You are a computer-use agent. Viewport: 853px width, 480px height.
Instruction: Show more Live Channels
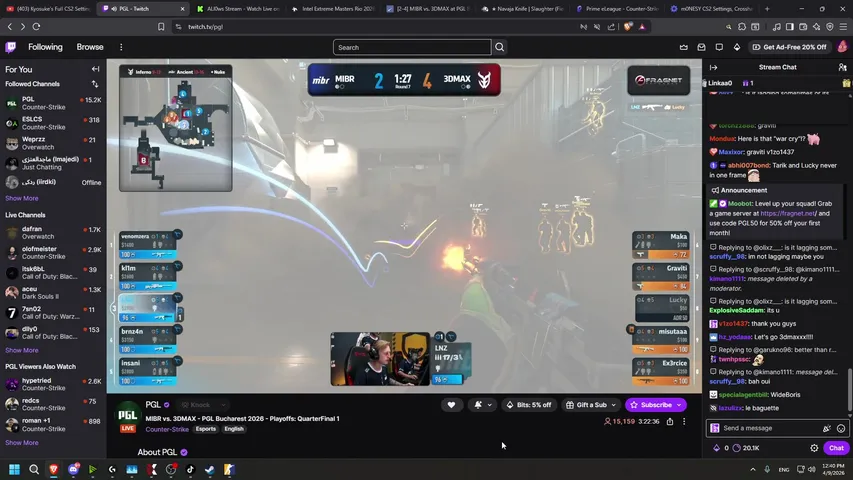point(22,350)
